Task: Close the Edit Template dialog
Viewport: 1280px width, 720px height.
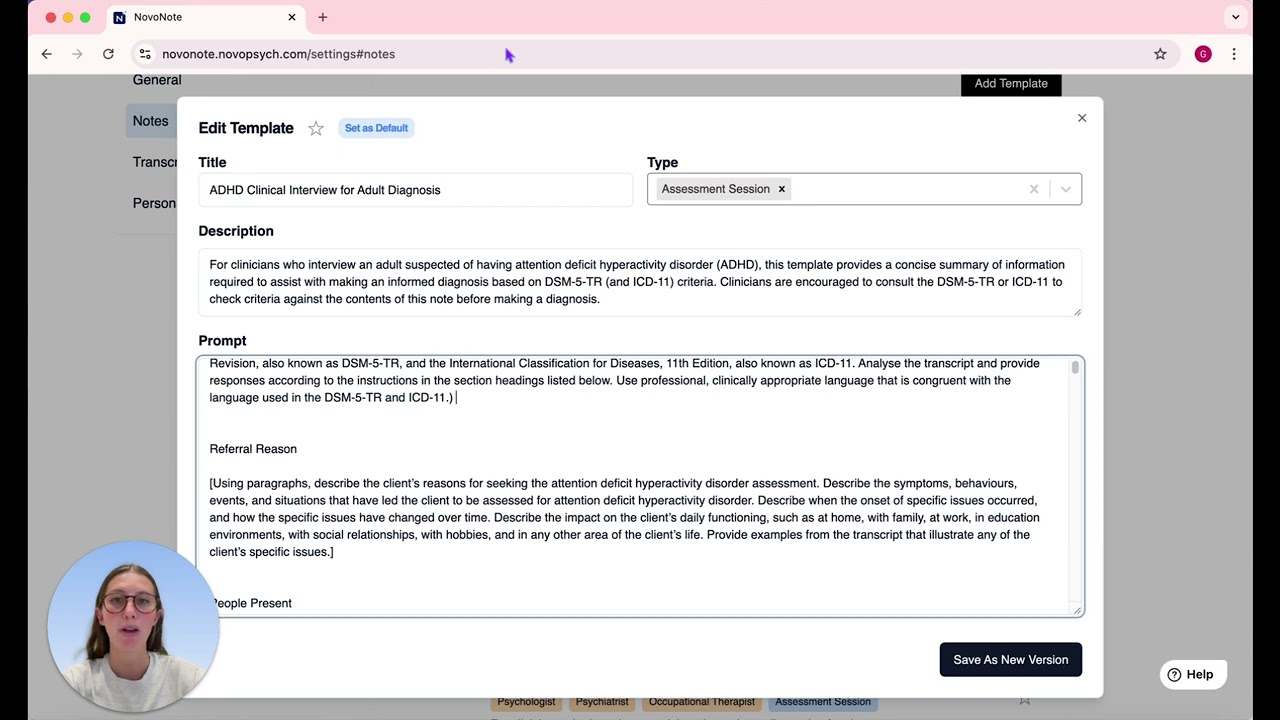Action: click(x=1082, y=118)
